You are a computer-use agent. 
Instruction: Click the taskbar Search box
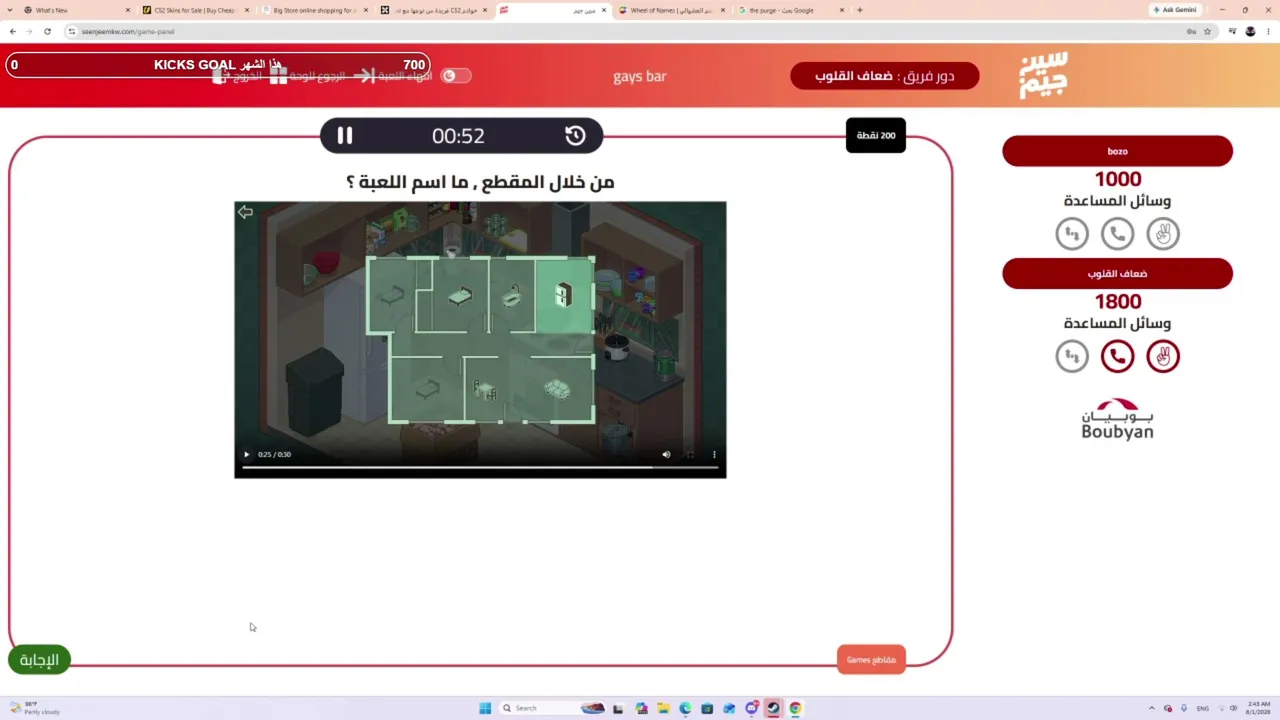tap(554, 708)
